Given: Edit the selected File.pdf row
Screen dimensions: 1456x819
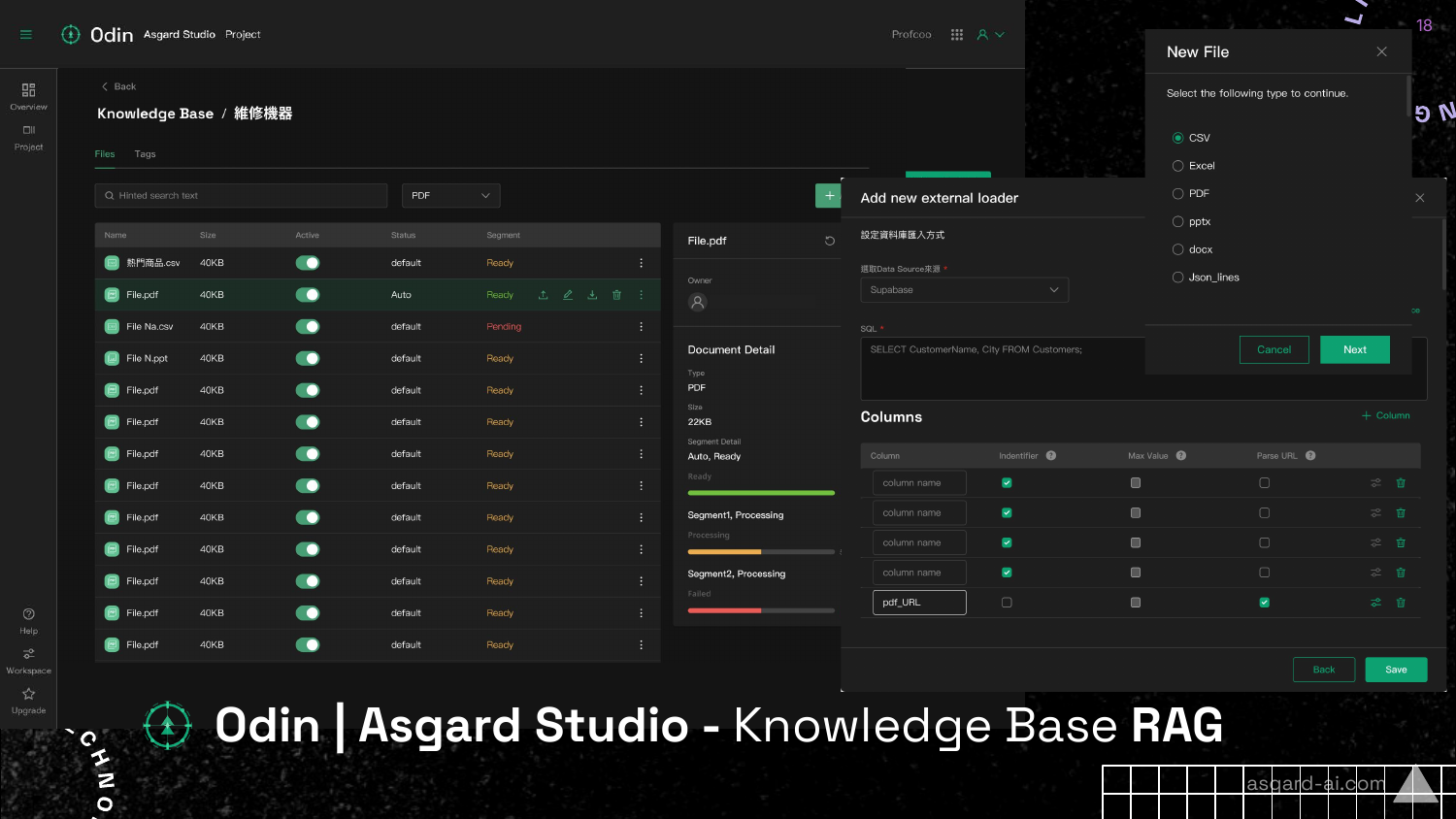Looking at the screenshot, I should coord(568,295).
